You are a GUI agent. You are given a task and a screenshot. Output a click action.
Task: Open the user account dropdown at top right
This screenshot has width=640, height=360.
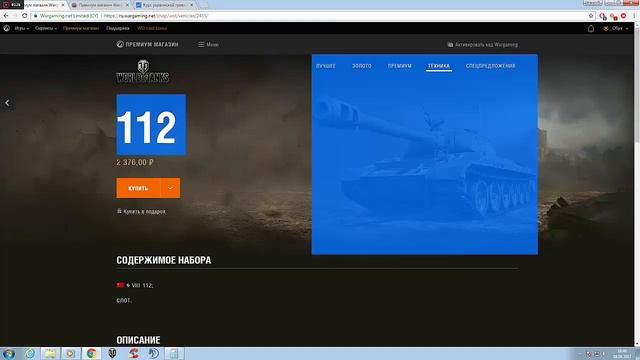(x=616, y=29)
